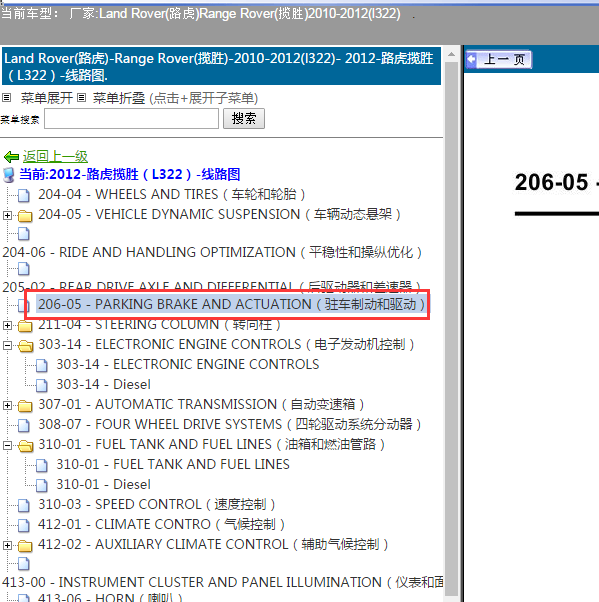Select 206-05 PARKING BRAKE AND ACTUATION
The image size is (599, 602).
pos(232,304)
